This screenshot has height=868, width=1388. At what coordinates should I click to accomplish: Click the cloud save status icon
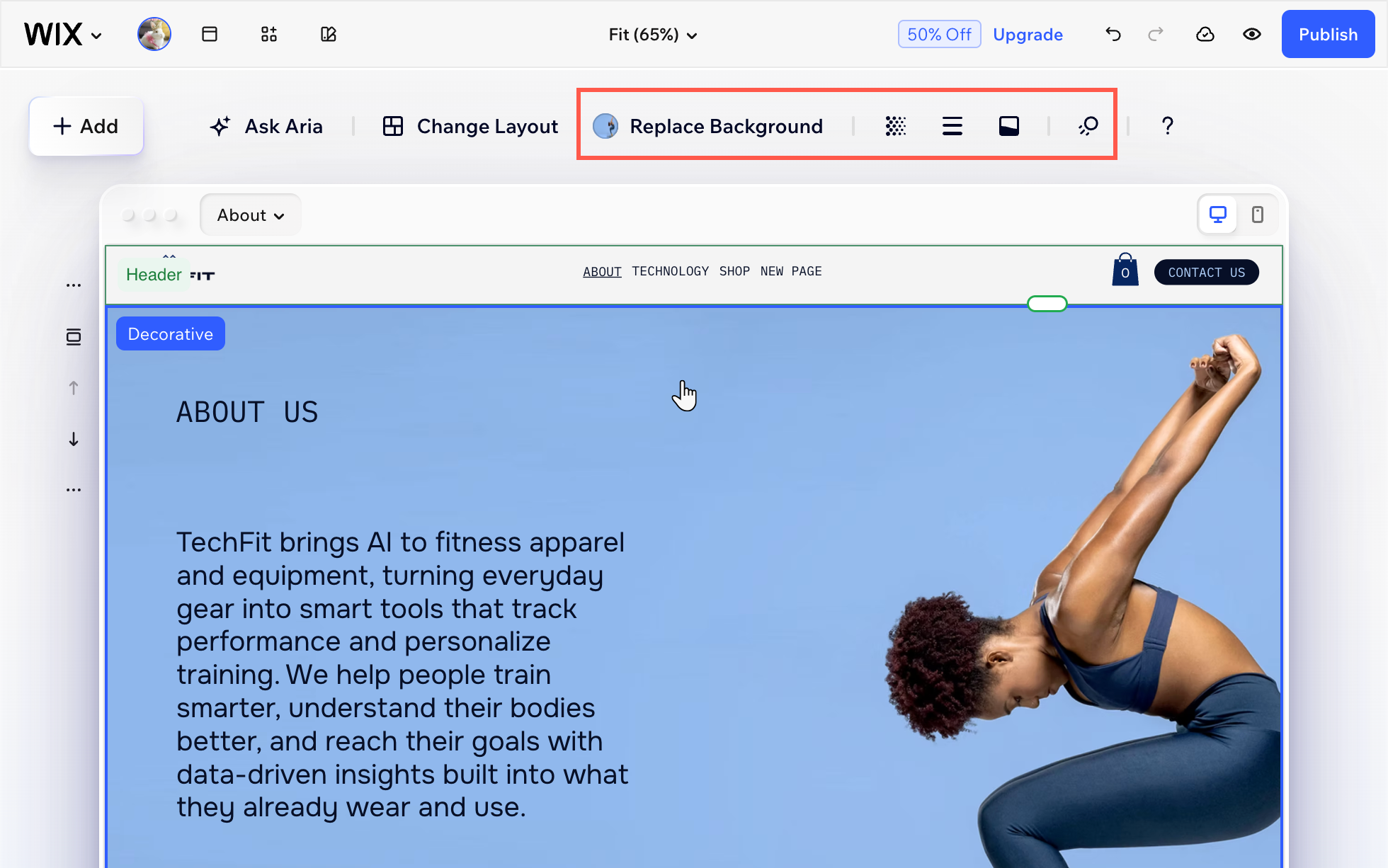(1205, 34)
